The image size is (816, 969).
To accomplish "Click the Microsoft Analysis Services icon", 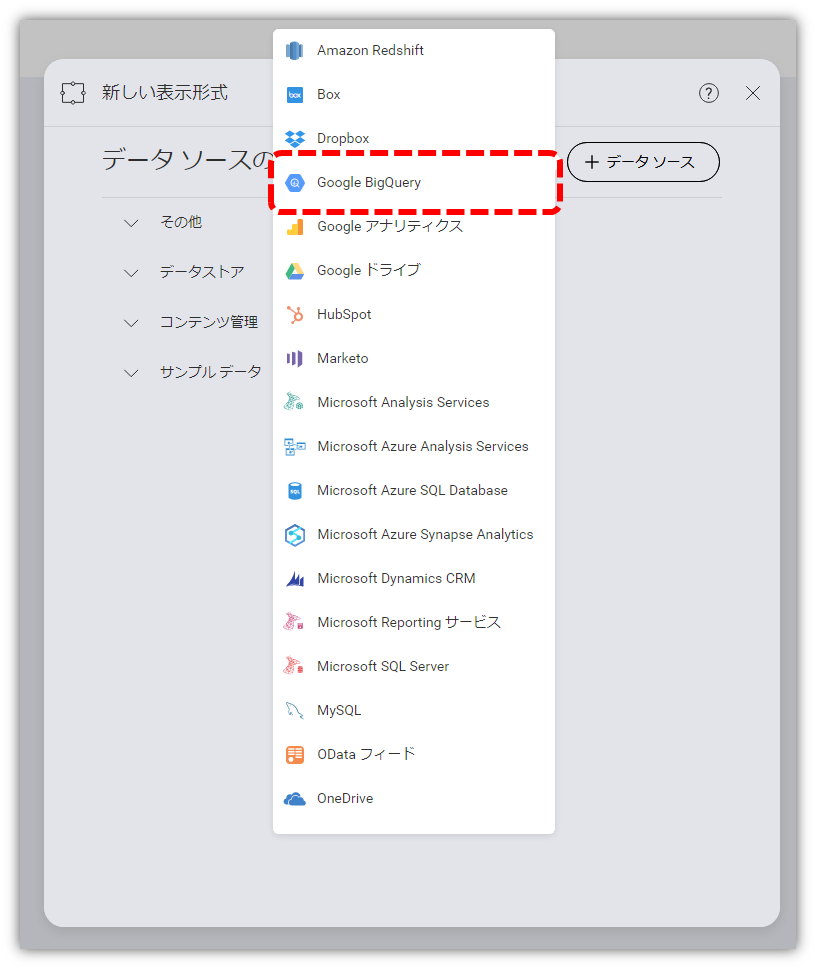I will pos(294,402).
